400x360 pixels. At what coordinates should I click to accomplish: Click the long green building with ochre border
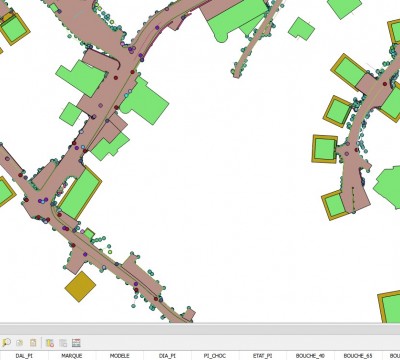click(80, 194)
